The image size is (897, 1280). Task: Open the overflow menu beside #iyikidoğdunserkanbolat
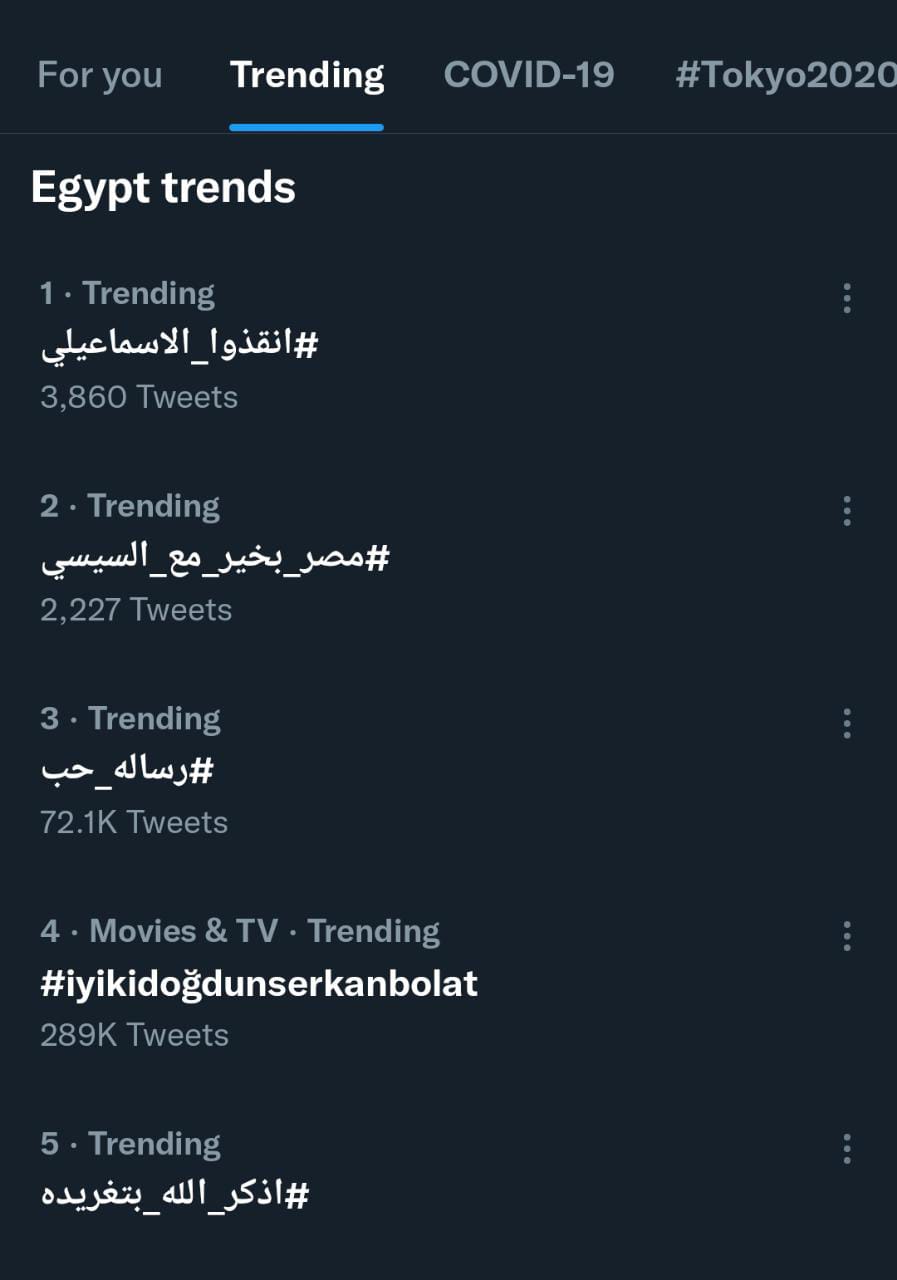(846, 936)
